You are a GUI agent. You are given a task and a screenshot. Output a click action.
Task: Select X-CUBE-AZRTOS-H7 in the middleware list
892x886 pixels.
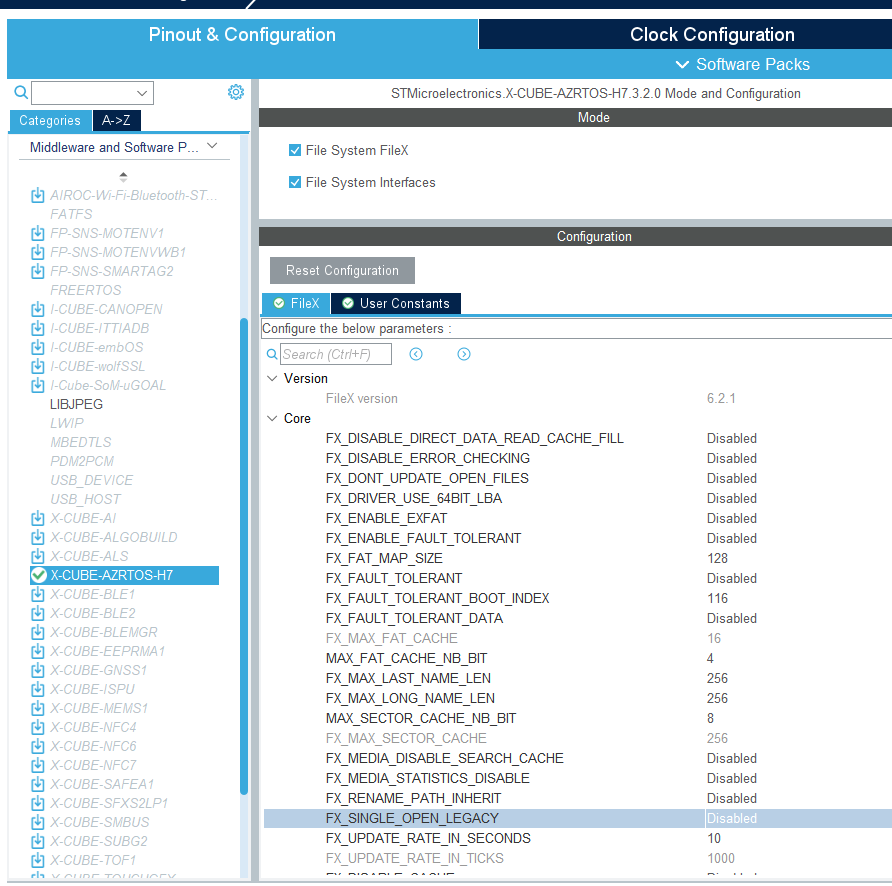[125, 575]
